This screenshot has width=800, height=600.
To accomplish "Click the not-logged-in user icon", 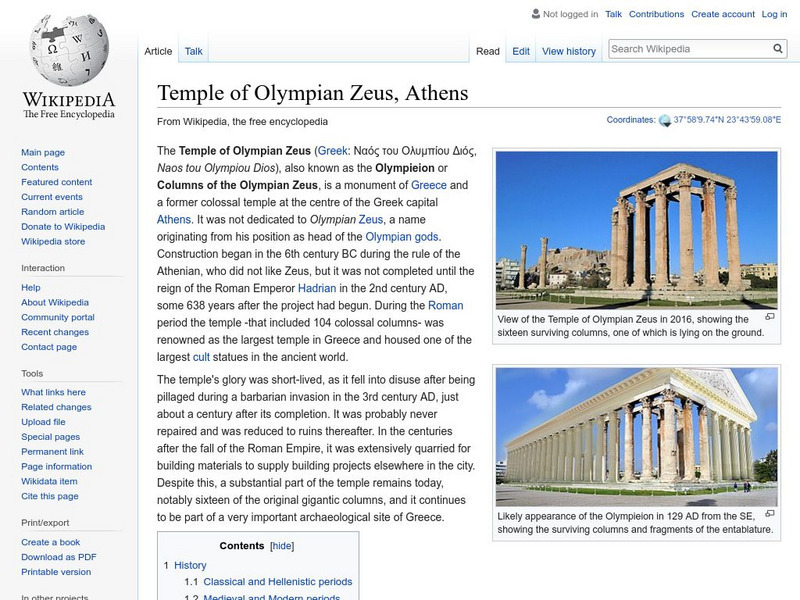I will click(535, 14).
